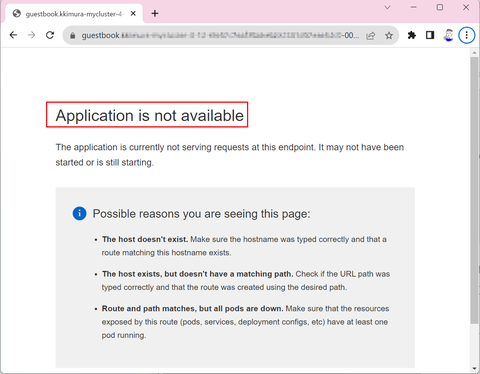Screen dimensions: 480x374
Task: Click the 'Application is not available' heading
Action: (150, 116)
